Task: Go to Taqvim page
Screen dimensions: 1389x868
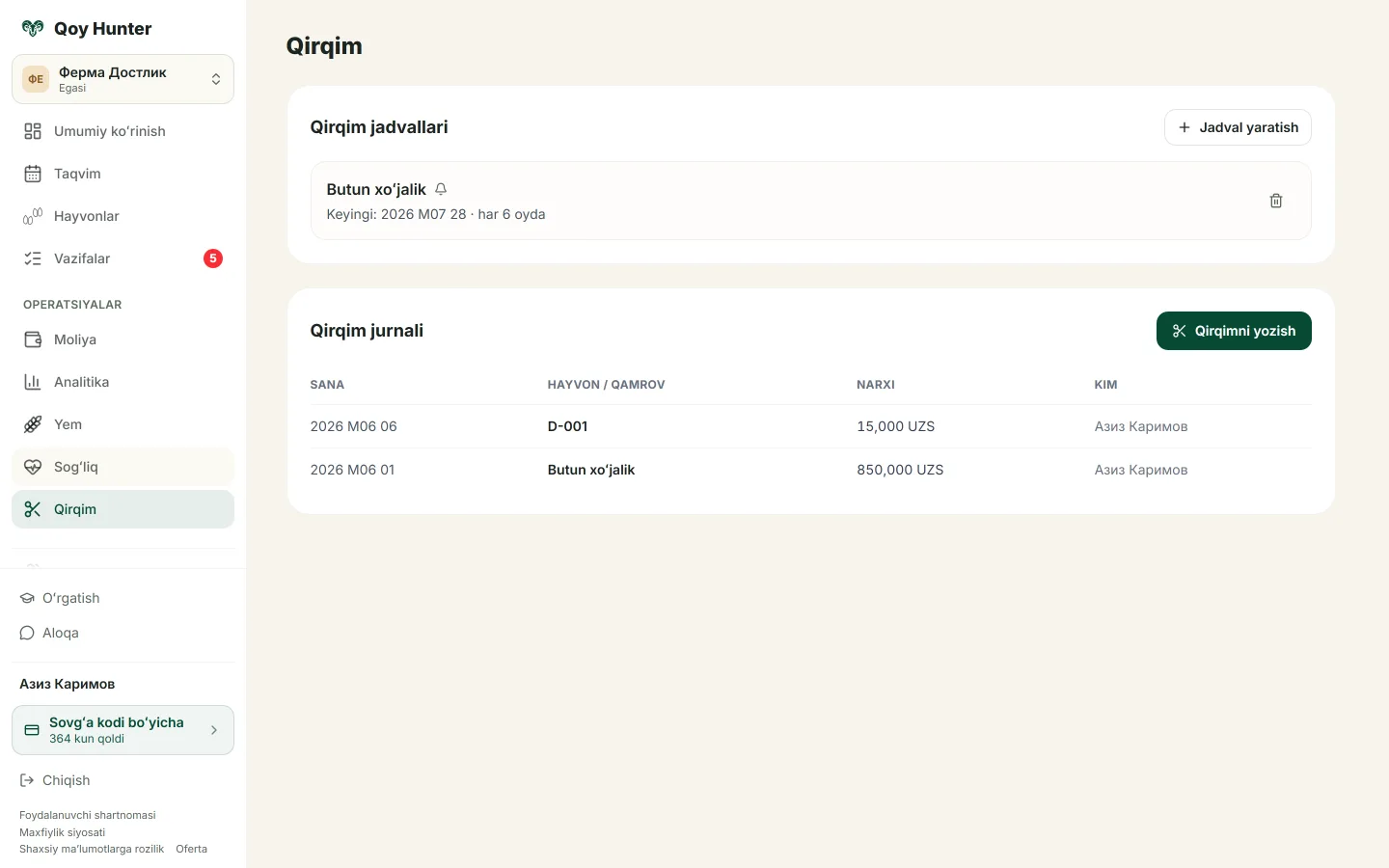Action: 123,174
